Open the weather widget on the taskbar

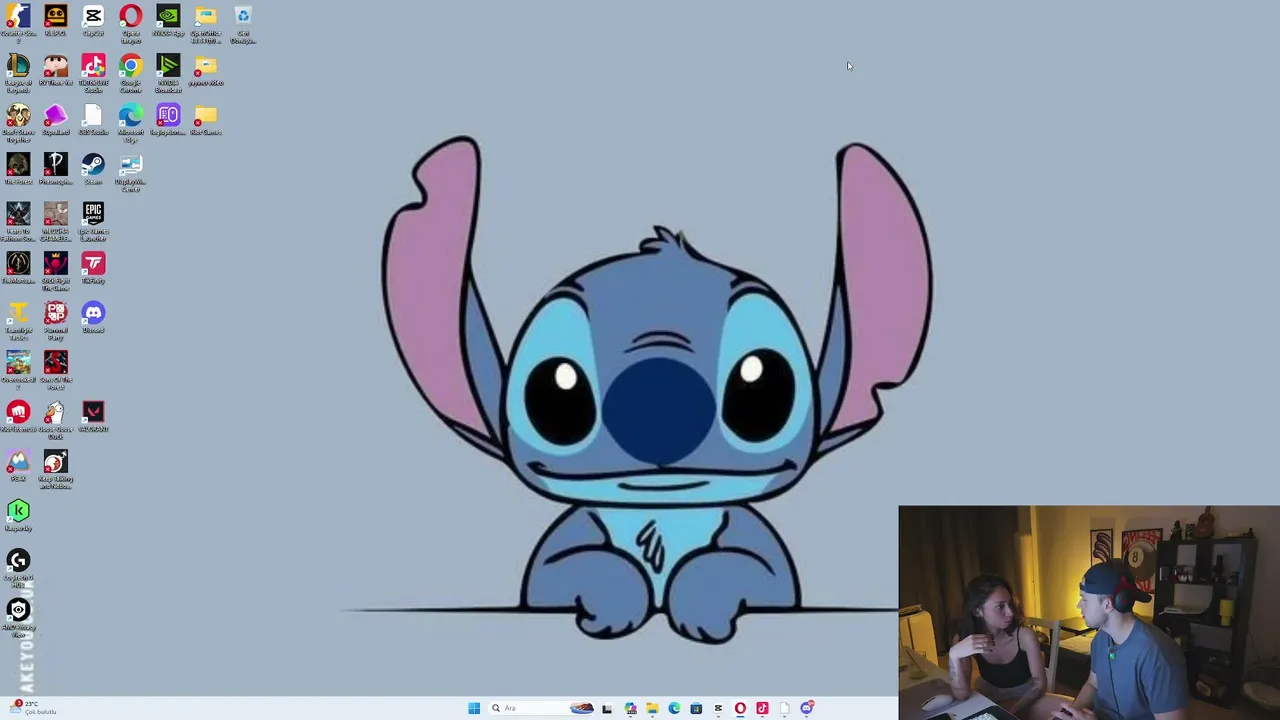pos(34,708)
